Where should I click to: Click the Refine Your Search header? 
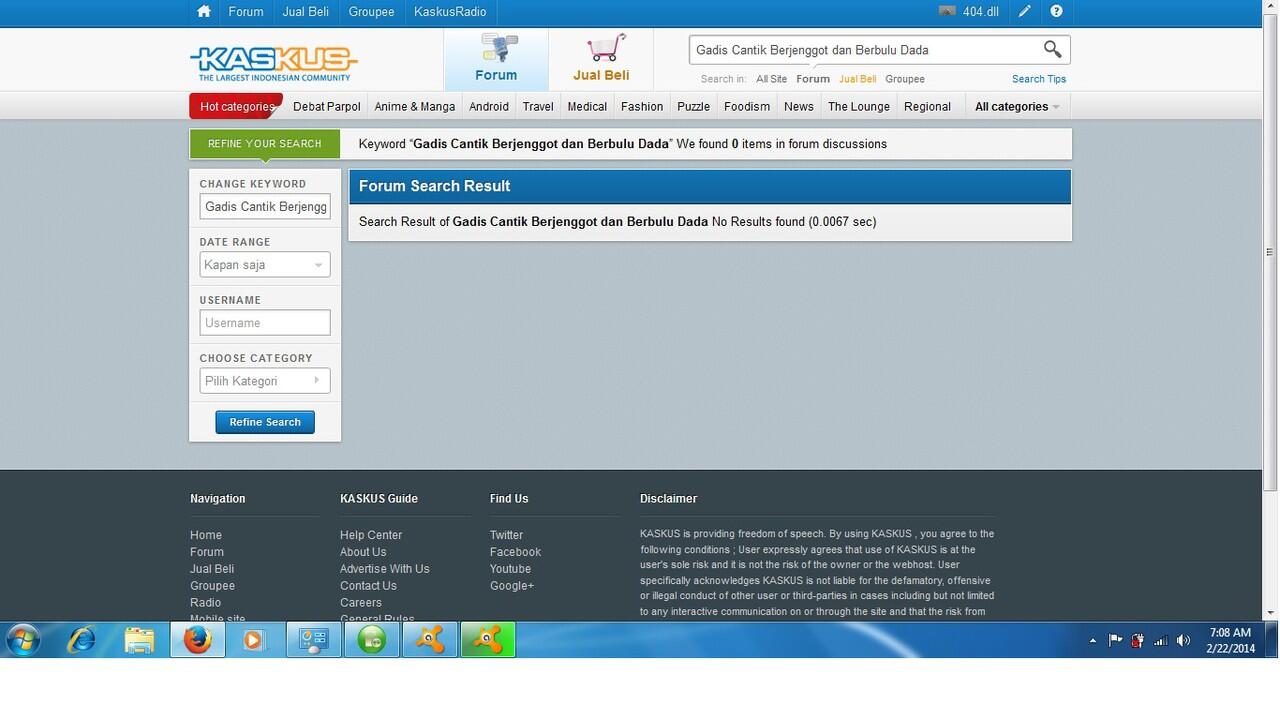click(x=265, y=144)
